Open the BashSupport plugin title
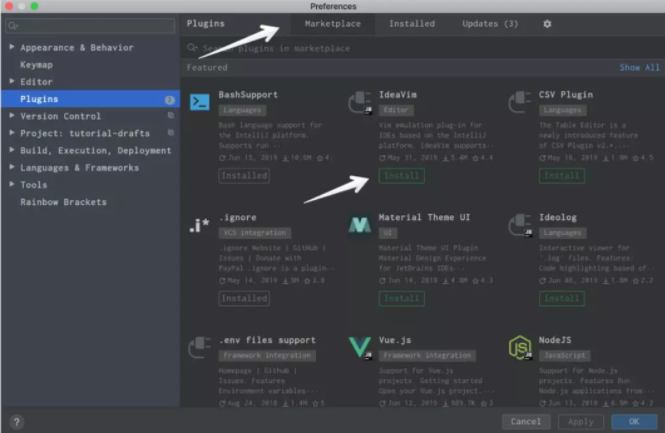This screenshot has height=433, width=665. [x=248, y=95]
